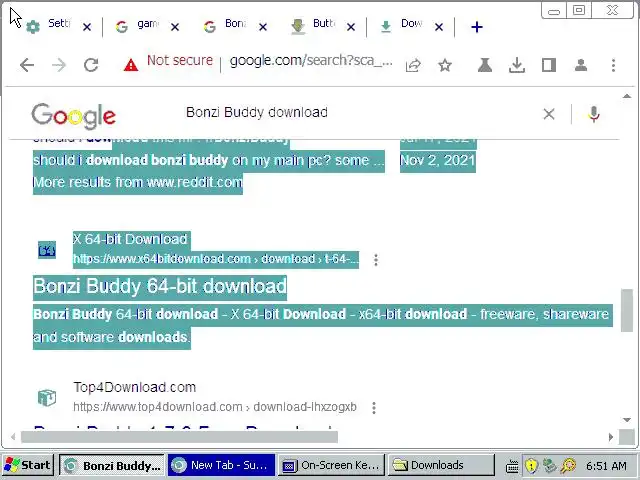Select Bonzi Buddy taskbar window button
Viewport: 640px width, 480px height.
112,465
